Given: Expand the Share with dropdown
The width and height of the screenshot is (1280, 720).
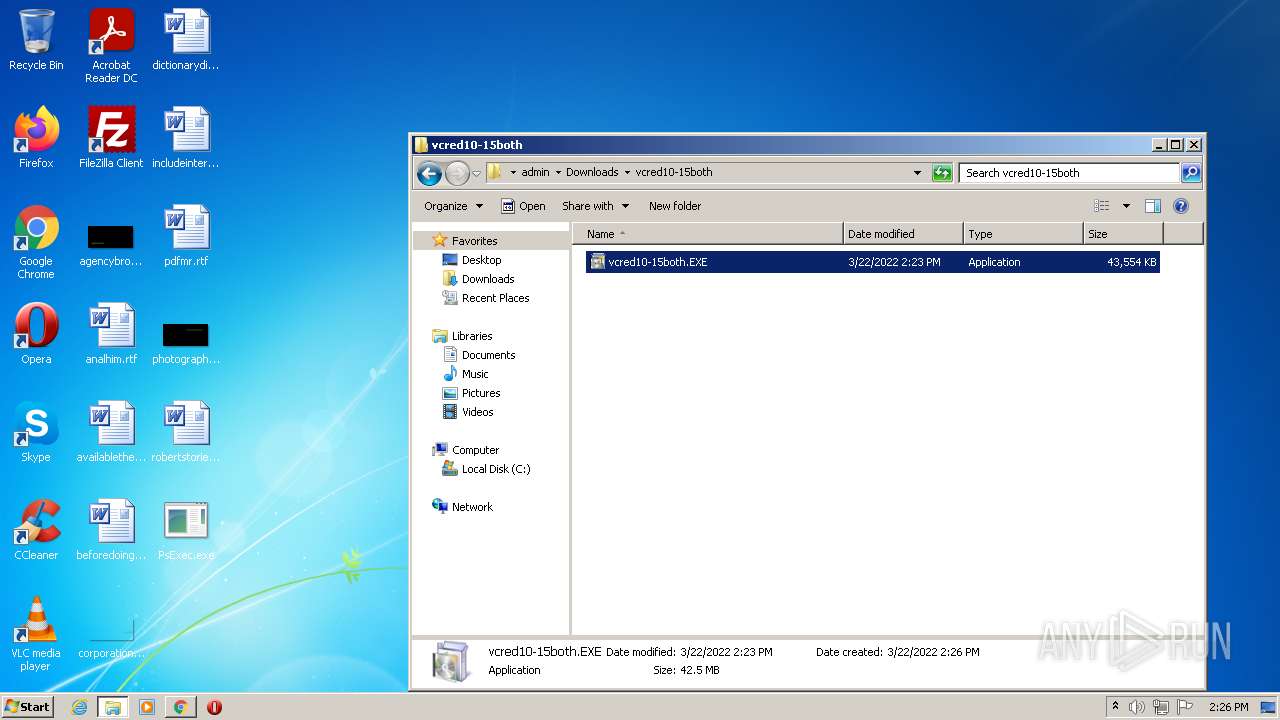Looking at the screenshot, I should (x=595, y=206).
